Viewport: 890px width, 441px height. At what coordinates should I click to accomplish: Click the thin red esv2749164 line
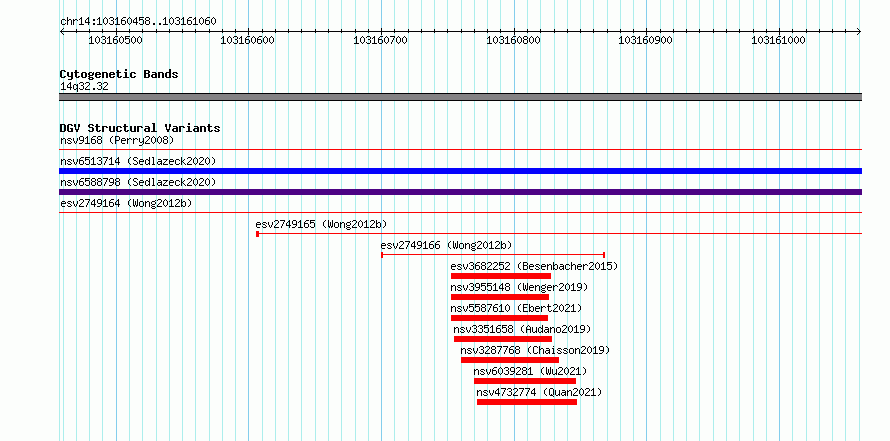point(460,213)
